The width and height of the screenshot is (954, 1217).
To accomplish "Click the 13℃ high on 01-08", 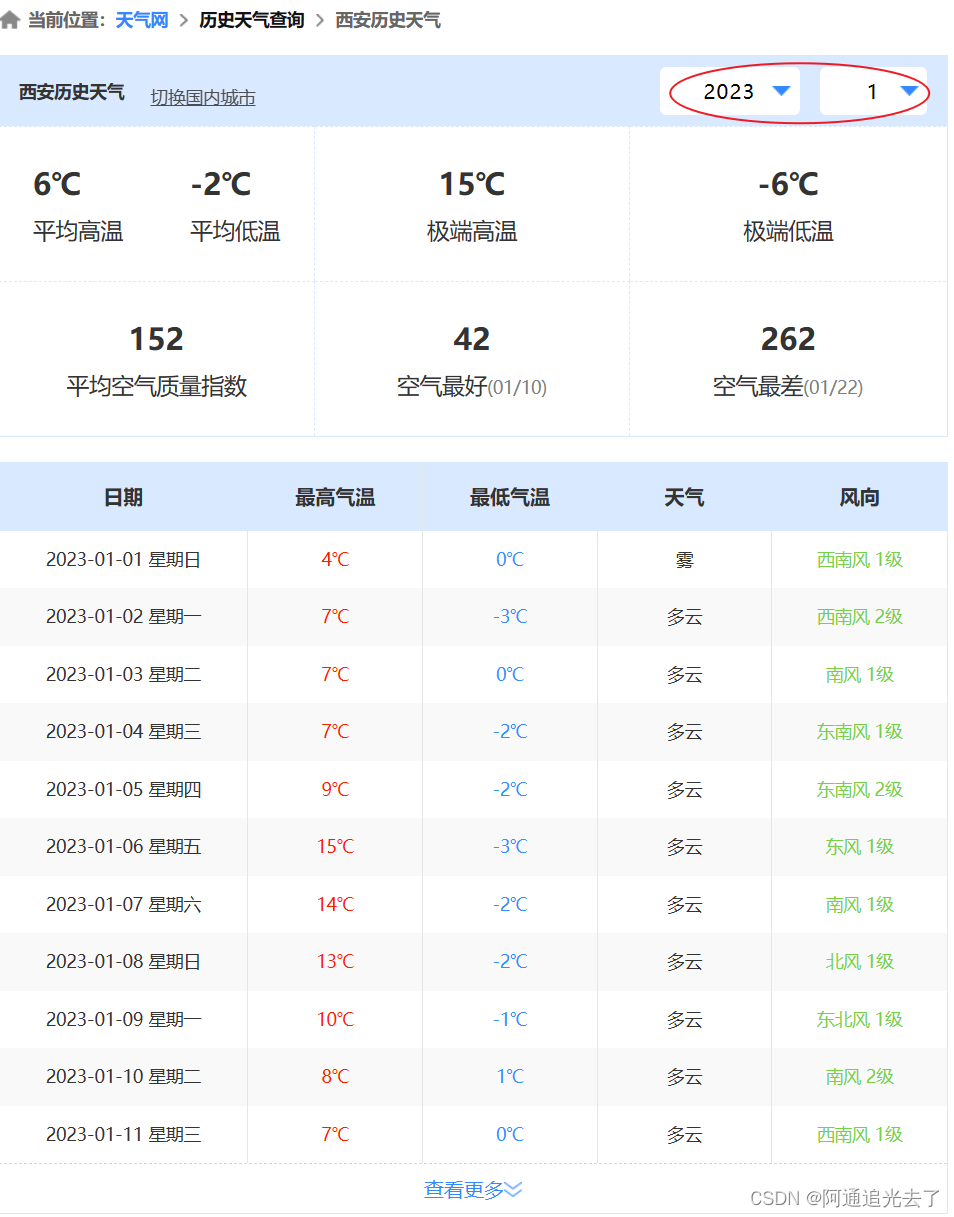I will 335,962.
